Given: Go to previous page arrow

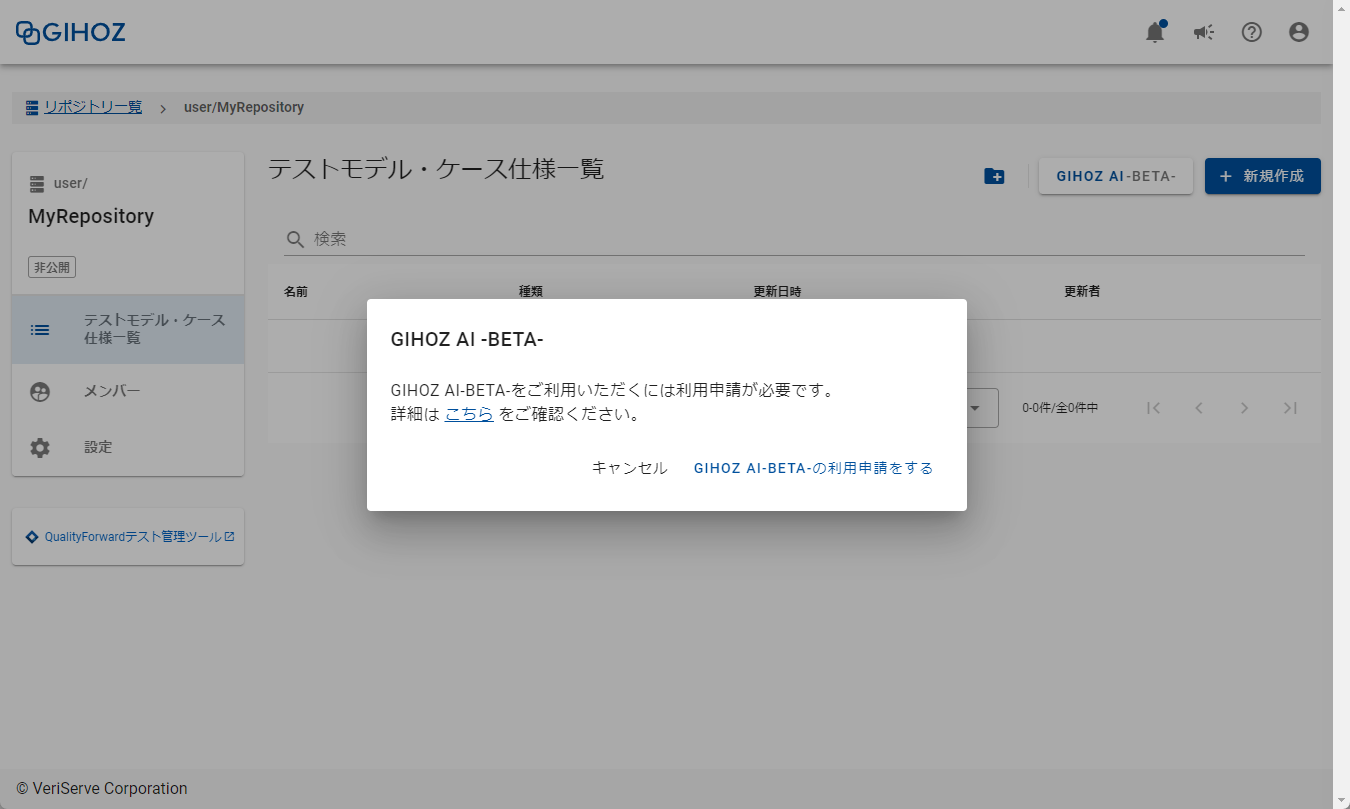Looking at the screenshot, I should tap(1199, 408).
